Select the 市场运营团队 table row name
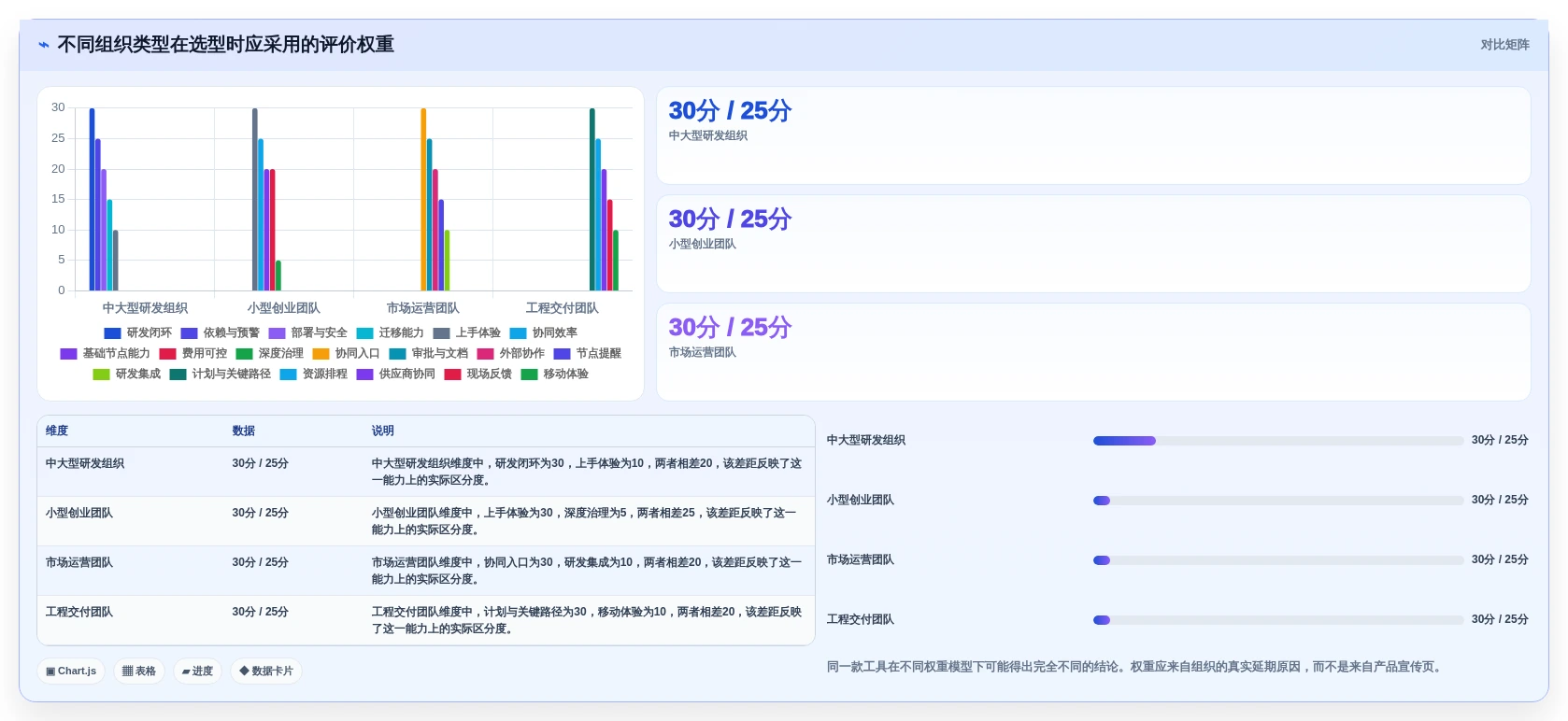 79,562
